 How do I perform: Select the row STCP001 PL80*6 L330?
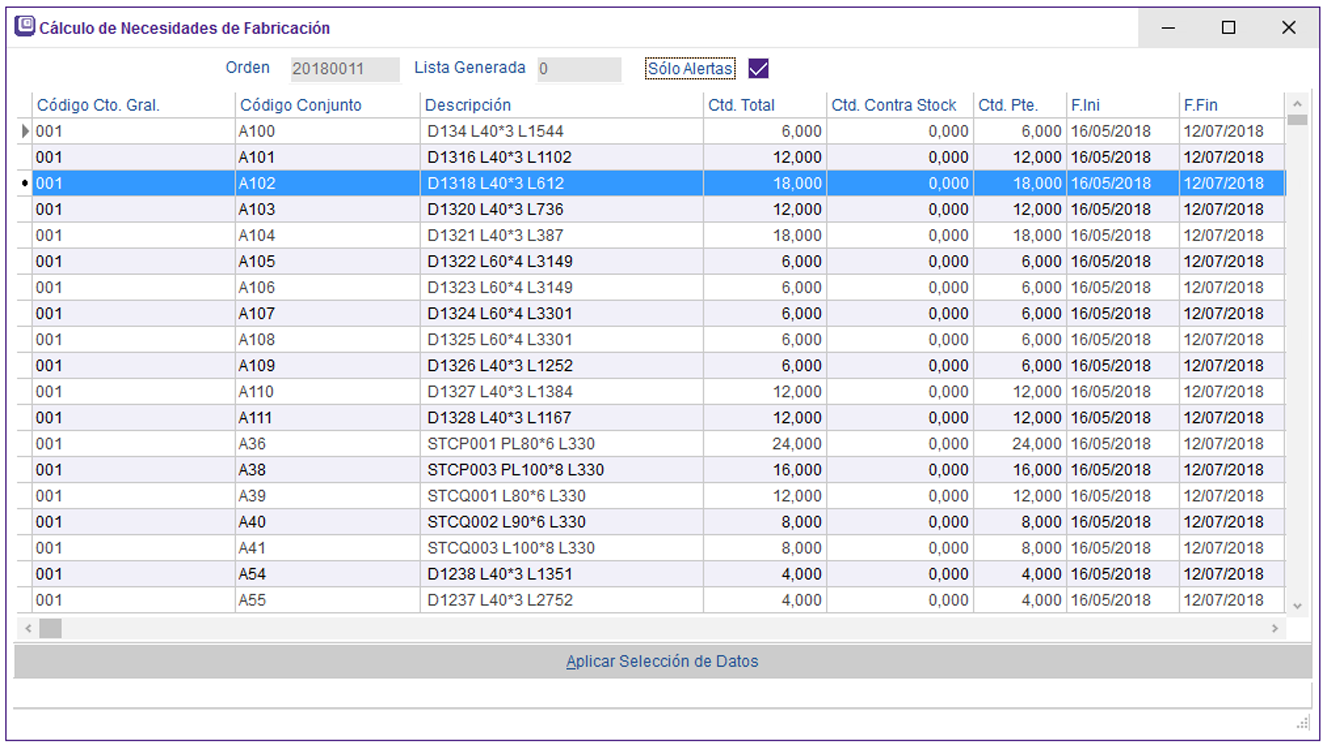511,444
